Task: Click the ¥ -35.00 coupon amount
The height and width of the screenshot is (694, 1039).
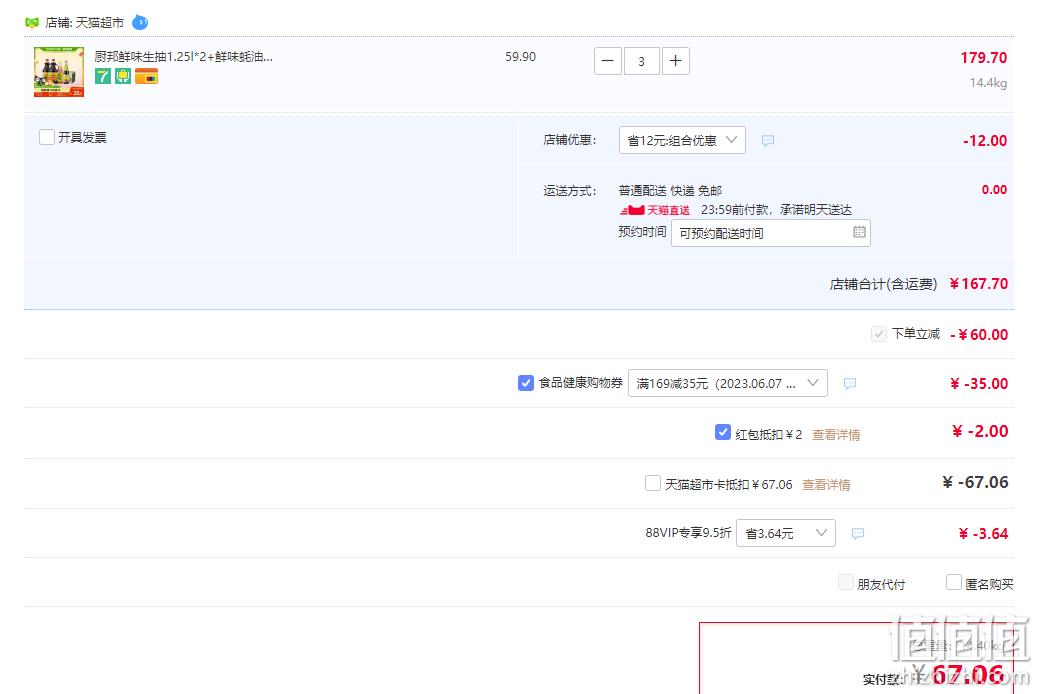Action: click(x=979, y=384)
